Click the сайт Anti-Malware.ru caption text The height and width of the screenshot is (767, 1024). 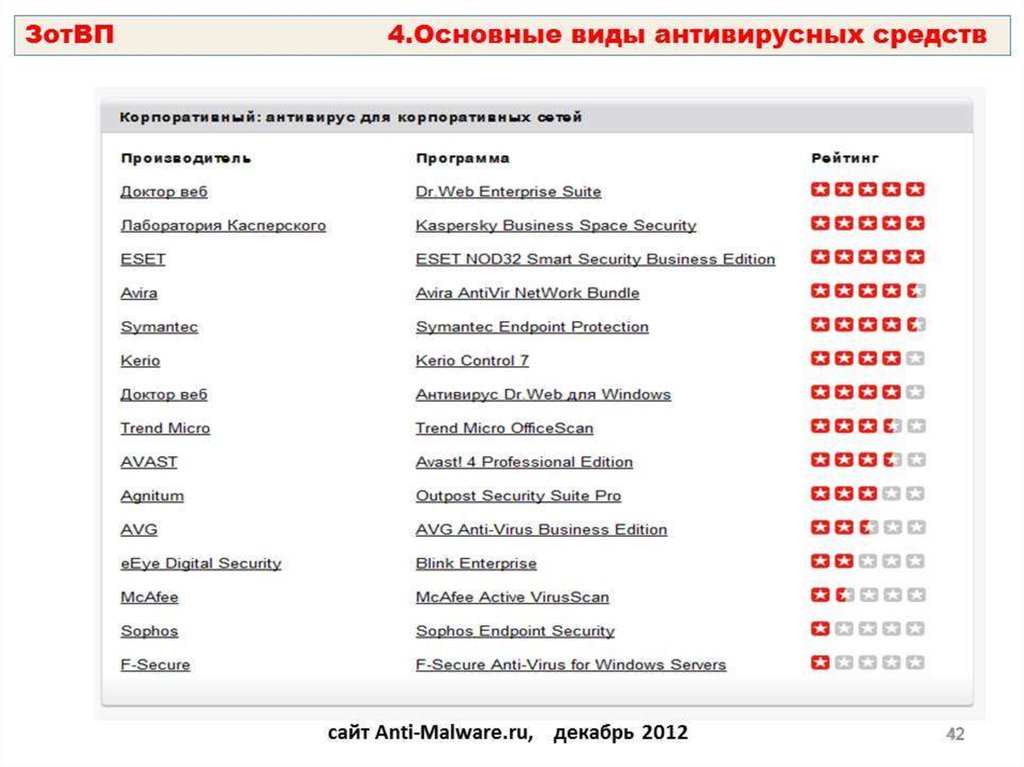coord(507,732)
